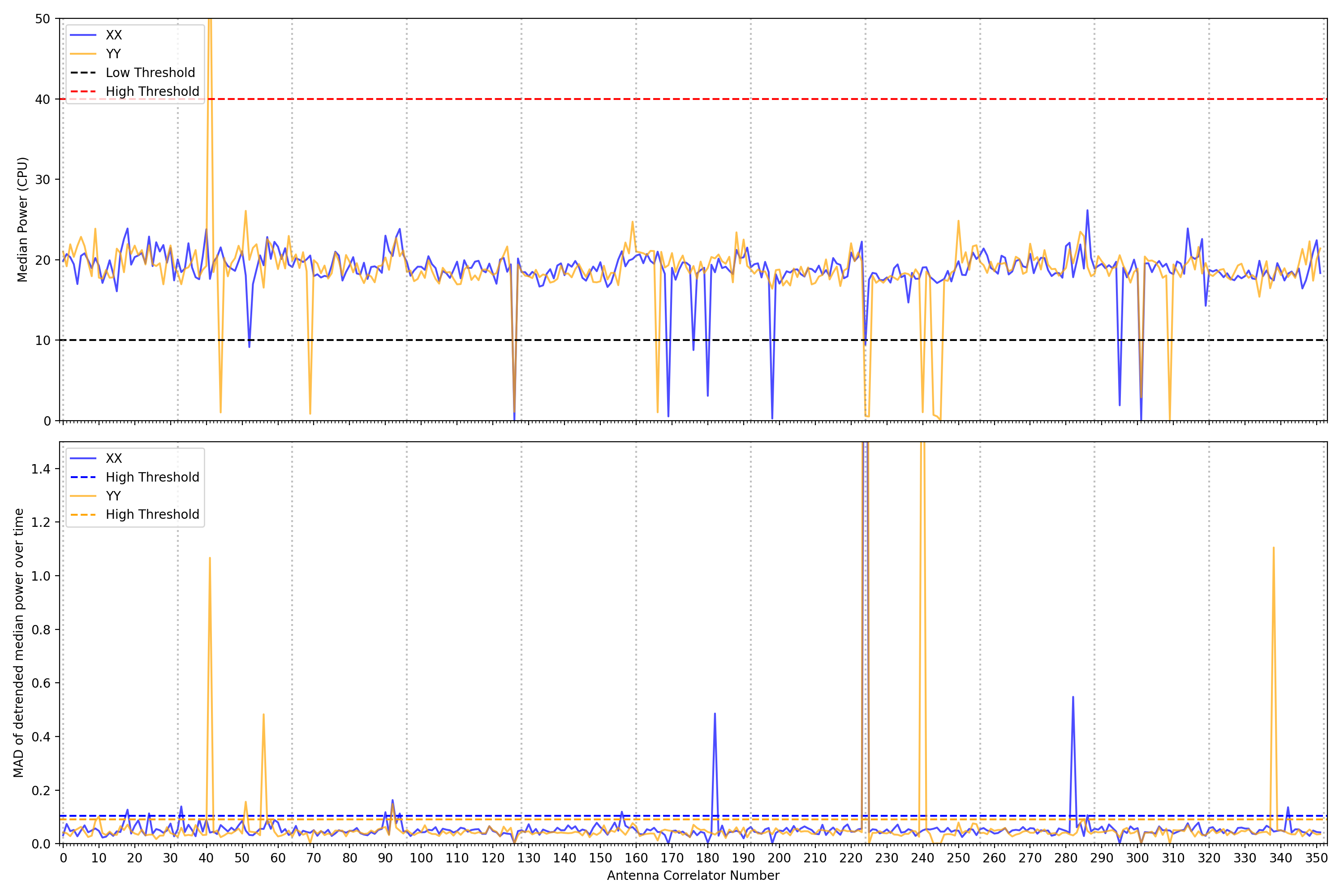Click the YY legend entry in top plot
1344x896 pixels.
click(x=113, y=54)
